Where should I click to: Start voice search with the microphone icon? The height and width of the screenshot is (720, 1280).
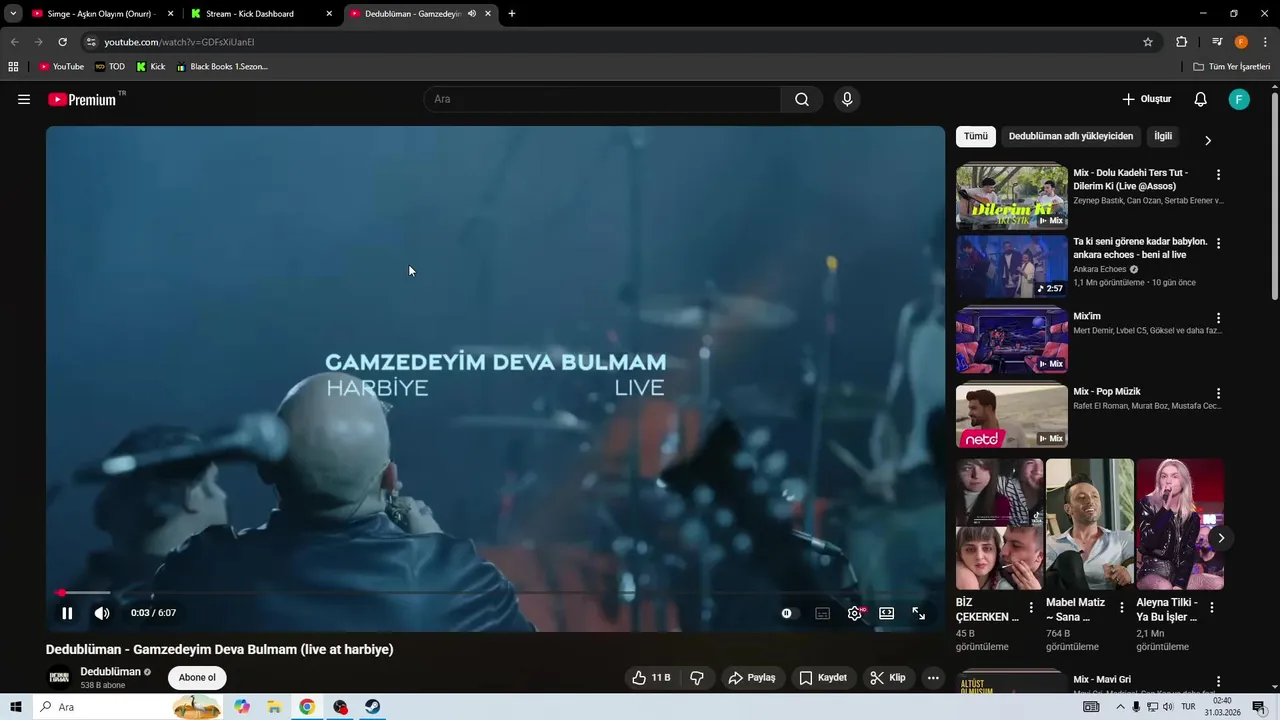[x=847, y=99]
